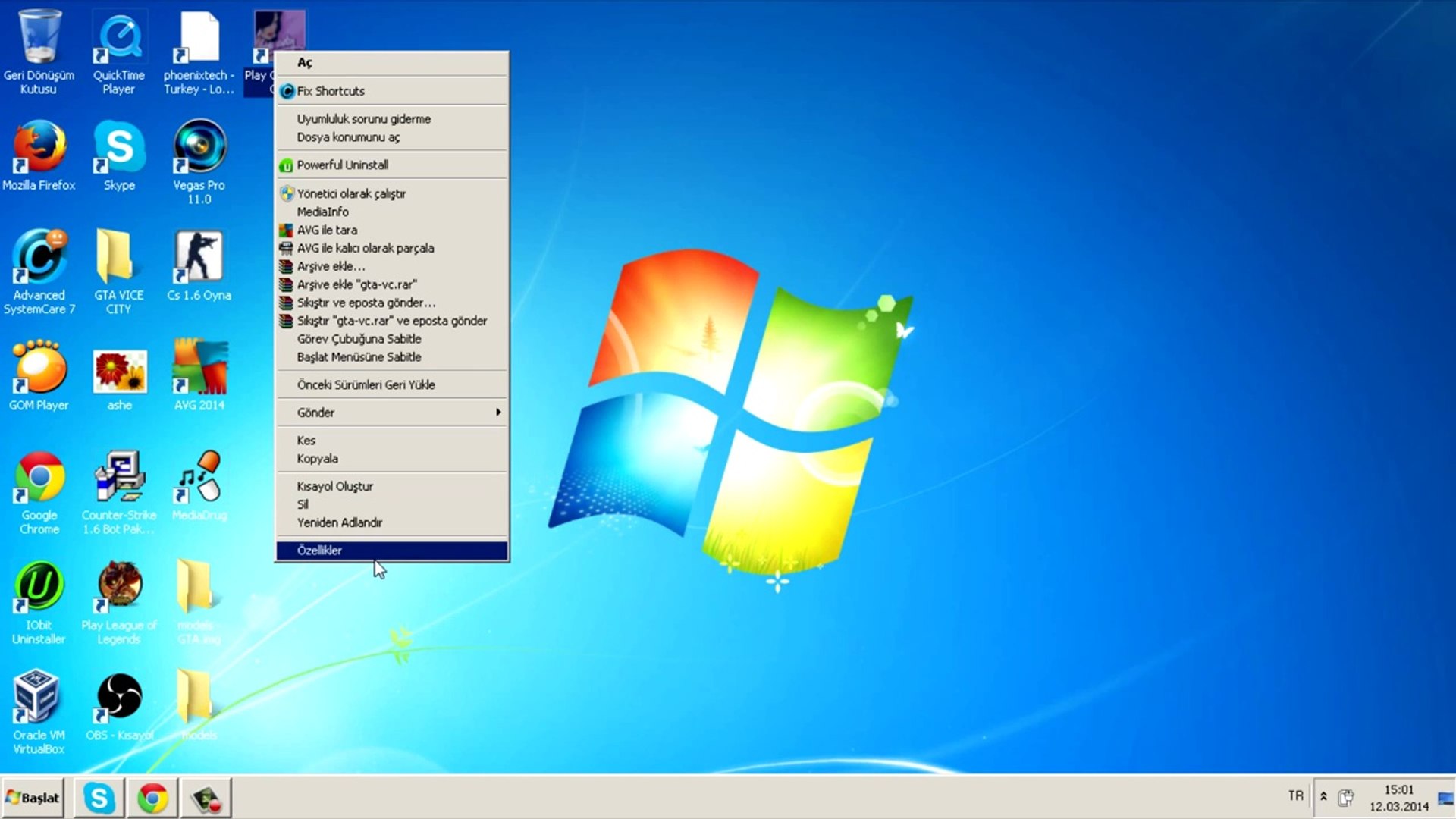Expand the Gönder submenu arrow
Viewport: 1456px width, 819px height.
(497, 413)
